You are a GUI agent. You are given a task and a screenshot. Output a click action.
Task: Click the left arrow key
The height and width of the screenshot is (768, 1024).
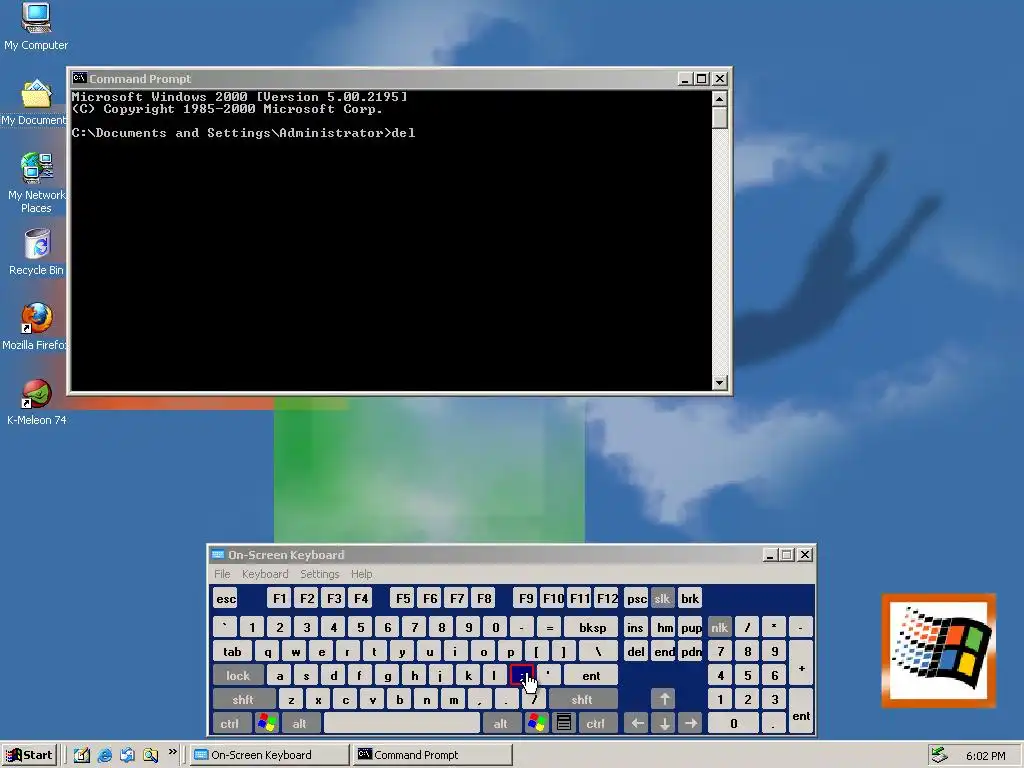637,724
